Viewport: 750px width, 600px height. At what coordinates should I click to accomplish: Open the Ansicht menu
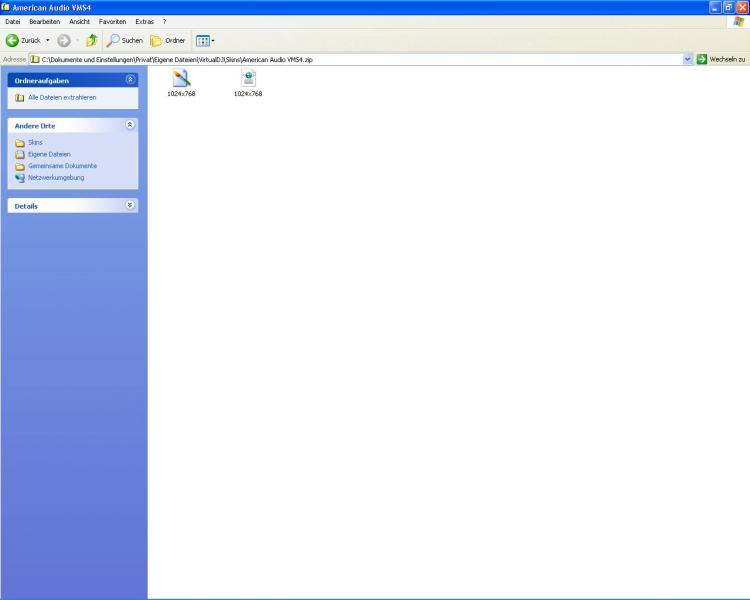click(x=79, y=22)
